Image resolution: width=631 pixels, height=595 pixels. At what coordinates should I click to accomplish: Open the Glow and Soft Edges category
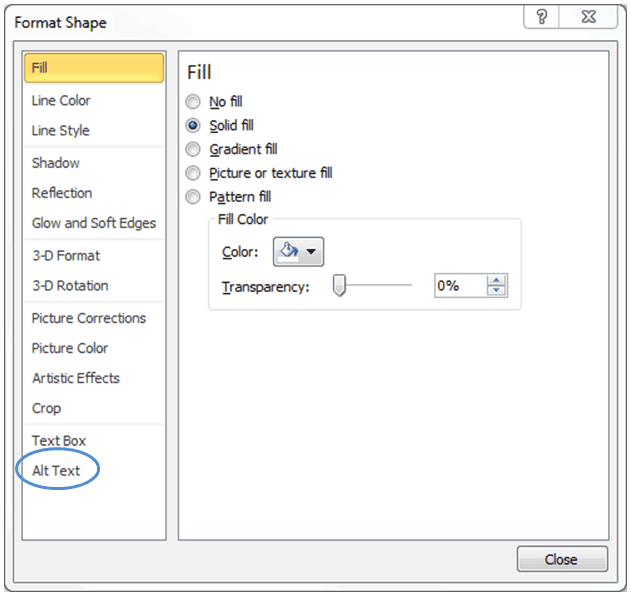coord(94,223)
